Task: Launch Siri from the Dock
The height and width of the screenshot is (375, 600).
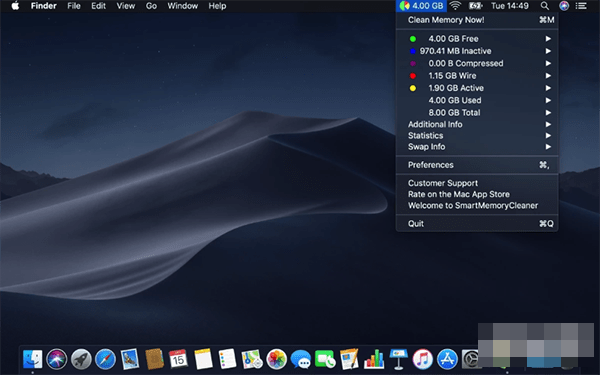Action: click(x=57, y=359)
